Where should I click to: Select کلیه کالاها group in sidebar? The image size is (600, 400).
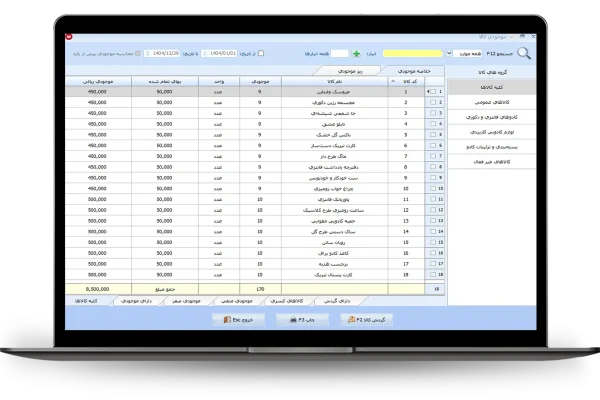492,87
